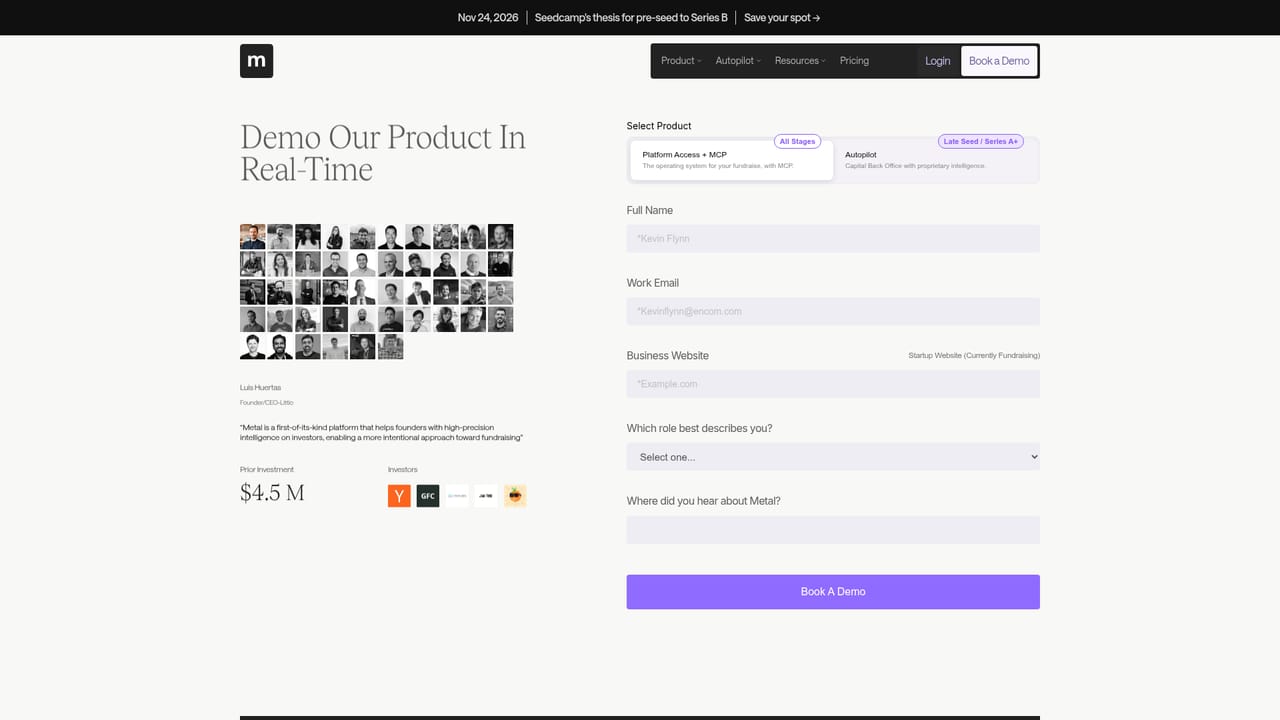Image resolution: width=1280 pixels, height=720 pixels.
Task: Expand the Autopilot navigation menu
Action: click(738, 61)
